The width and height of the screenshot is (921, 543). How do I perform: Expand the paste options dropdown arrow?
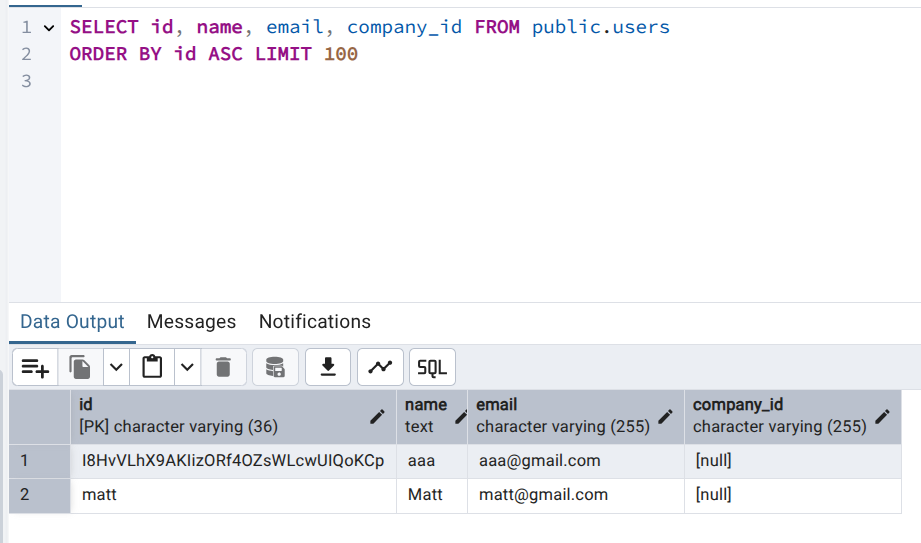(x=187, y=368)
